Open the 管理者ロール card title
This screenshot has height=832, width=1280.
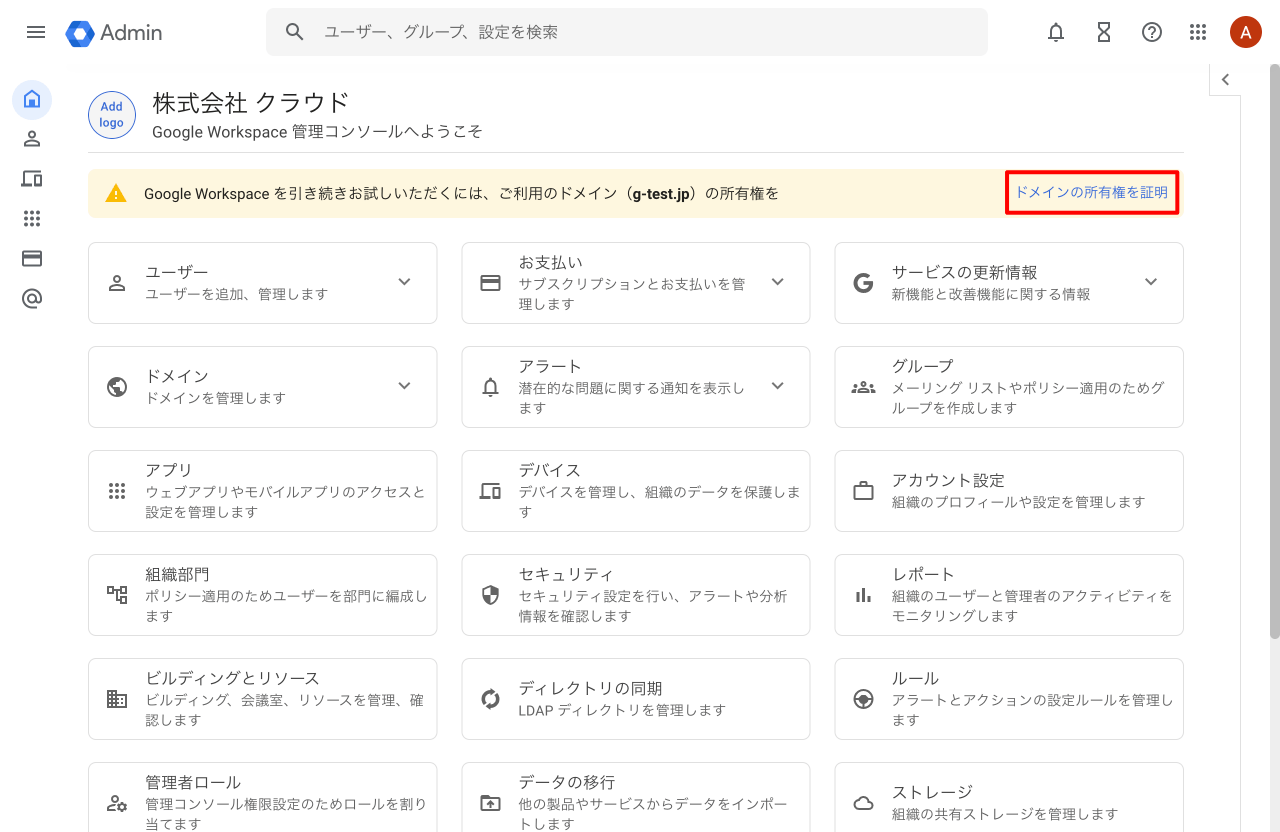pos(193,782)
